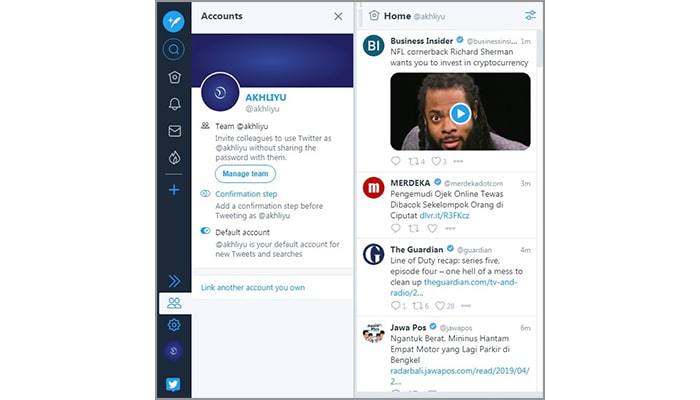This screenshot has width=700, height=400.
Task: Retweet the MERDEKA tweet
Action: [414, 229]
